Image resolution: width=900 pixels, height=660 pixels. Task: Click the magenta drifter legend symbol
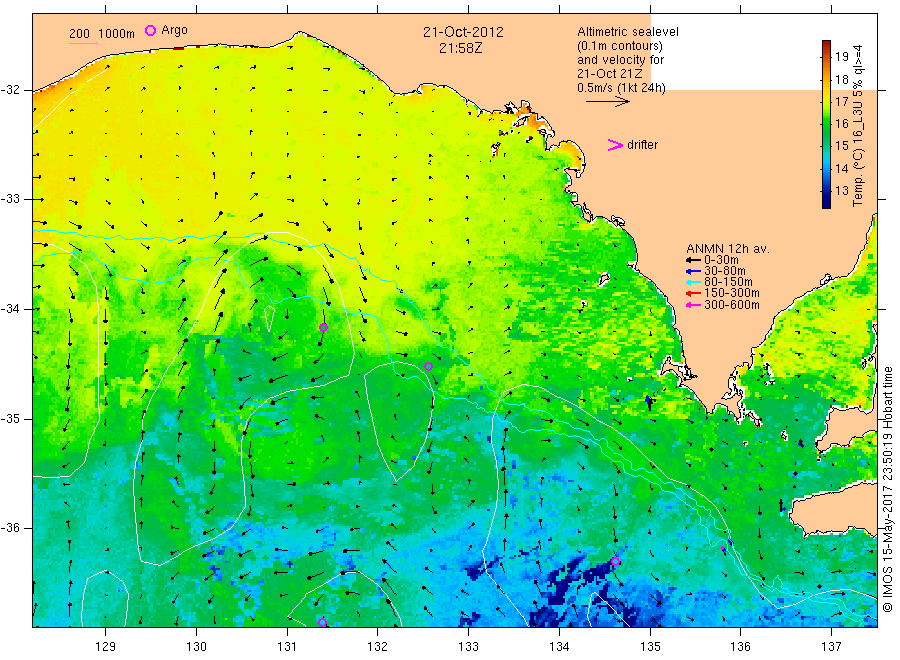tap(615, 145)
